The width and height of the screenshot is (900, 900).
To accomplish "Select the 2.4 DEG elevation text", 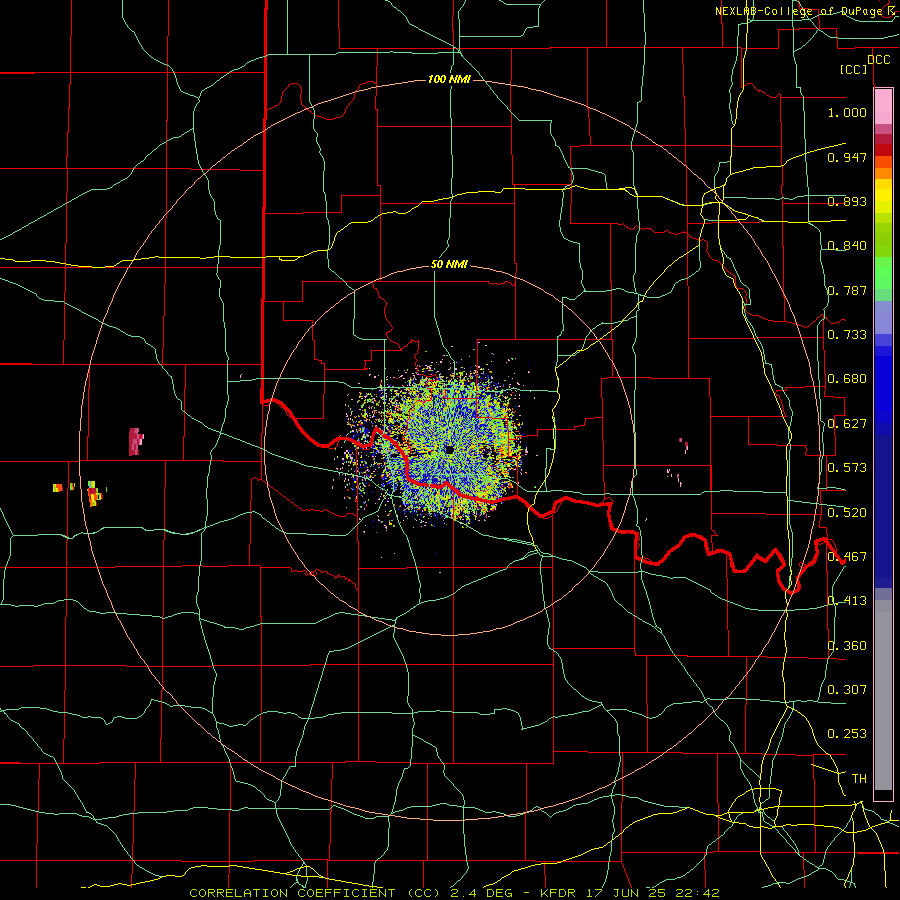I will [x=483, y=893].
